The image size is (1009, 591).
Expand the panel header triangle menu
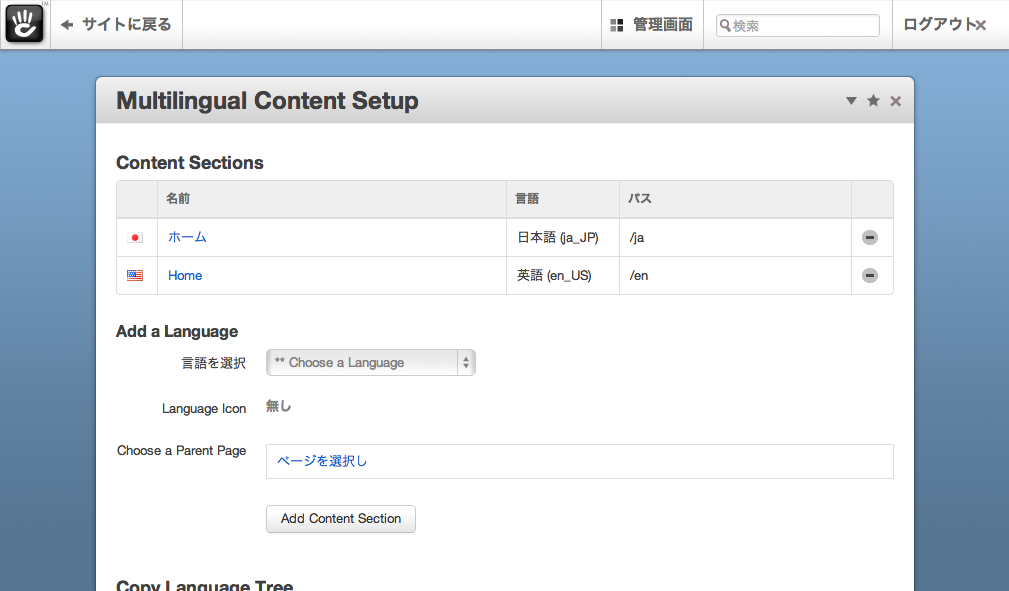point(851,101)
